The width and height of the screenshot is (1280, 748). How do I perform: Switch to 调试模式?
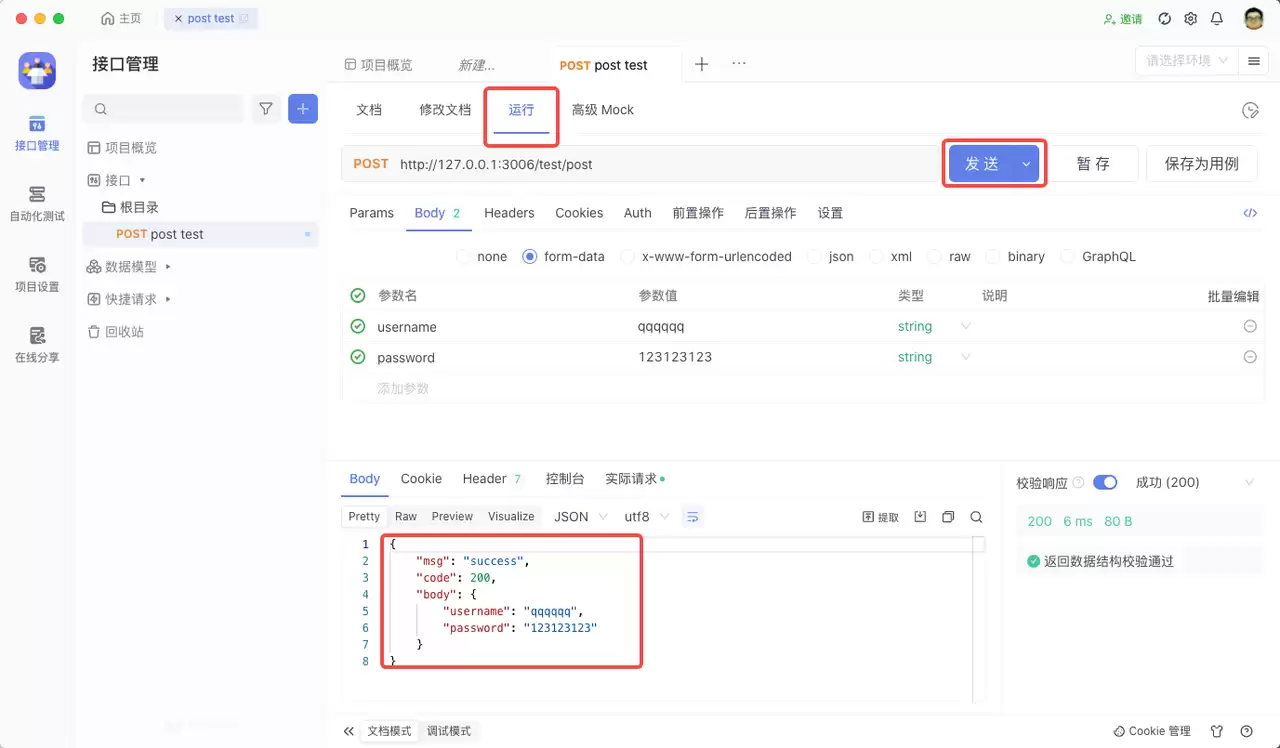click(449, 731)
